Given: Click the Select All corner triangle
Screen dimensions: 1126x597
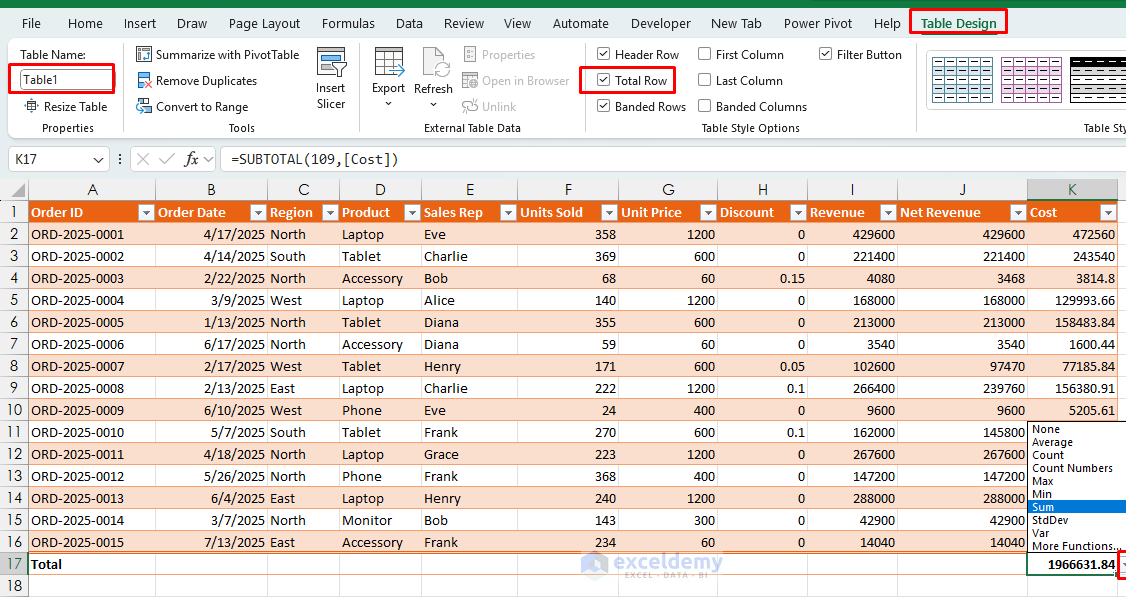Looking at the screenshot, I should 18,190.
